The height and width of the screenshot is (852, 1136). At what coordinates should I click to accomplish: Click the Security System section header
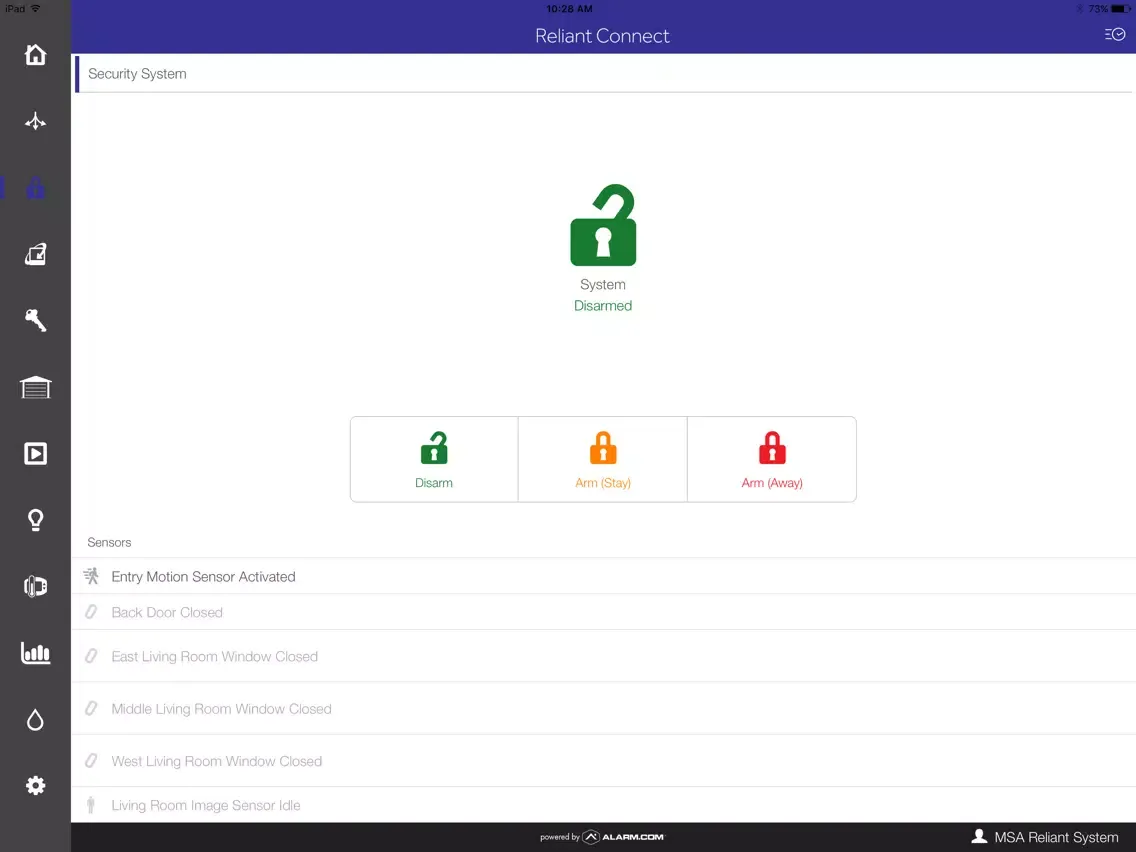pos(137,74)
